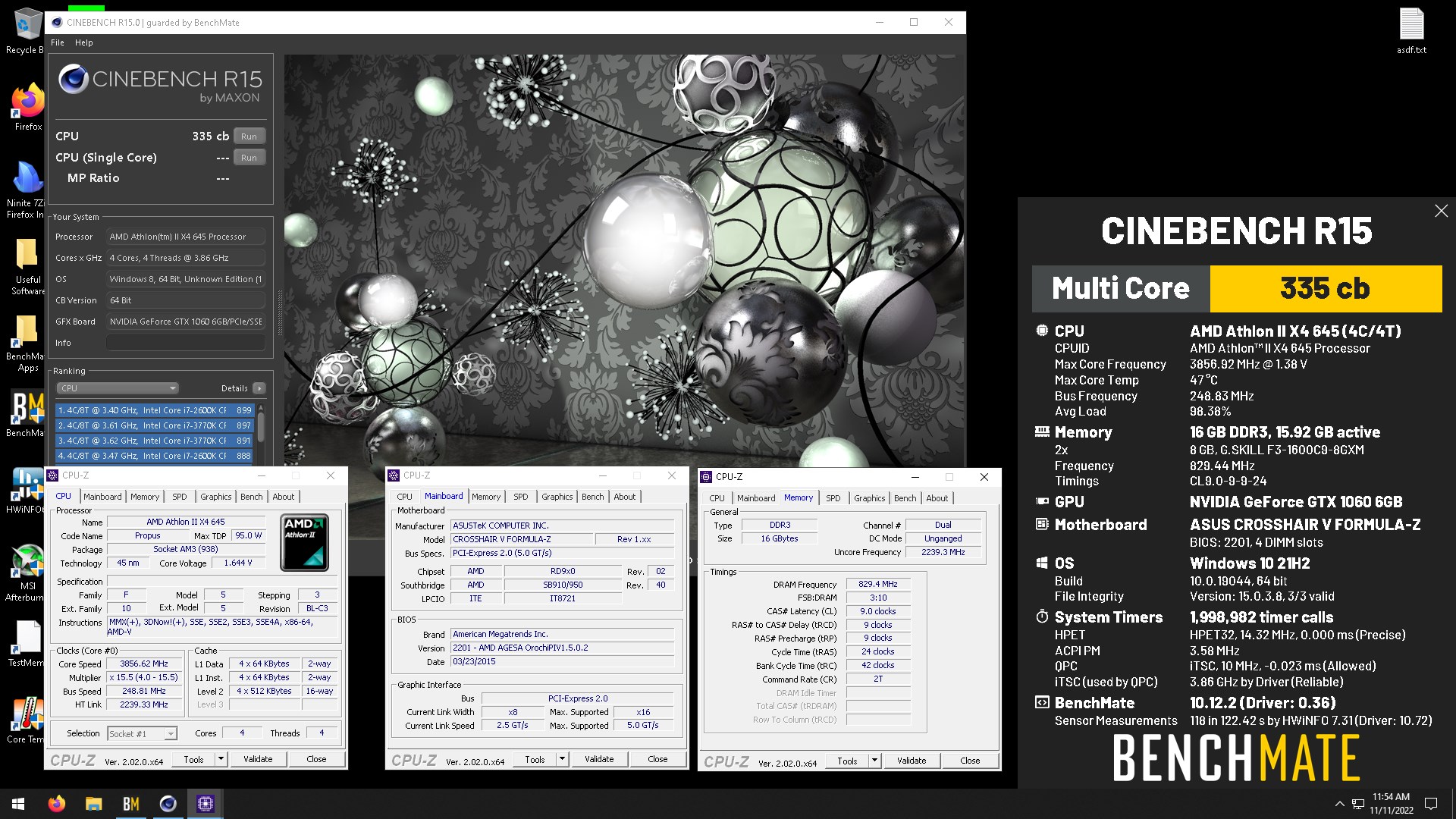Screen dimensions: 1456x819
Task: Open BenchMate Apps folder icon
Action: coord(27,343)
